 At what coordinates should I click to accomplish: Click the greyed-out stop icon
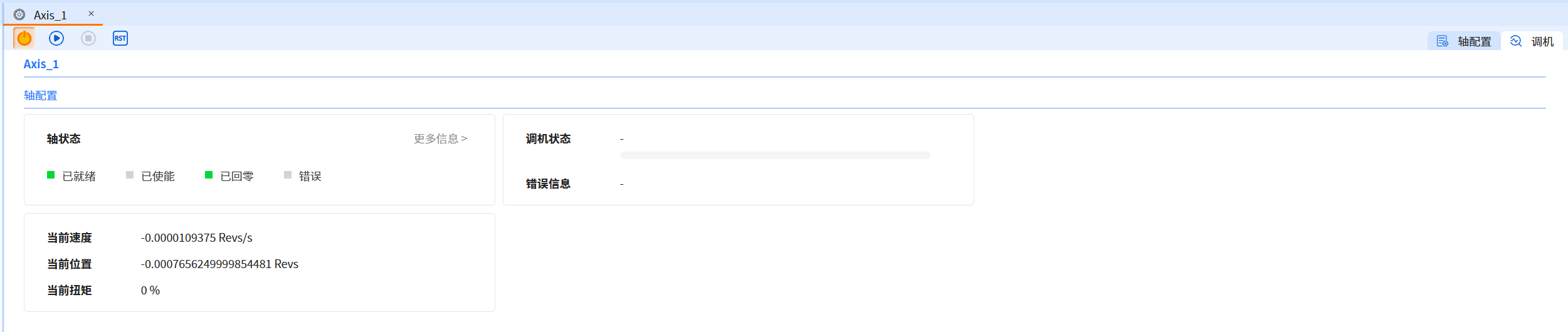88,38
